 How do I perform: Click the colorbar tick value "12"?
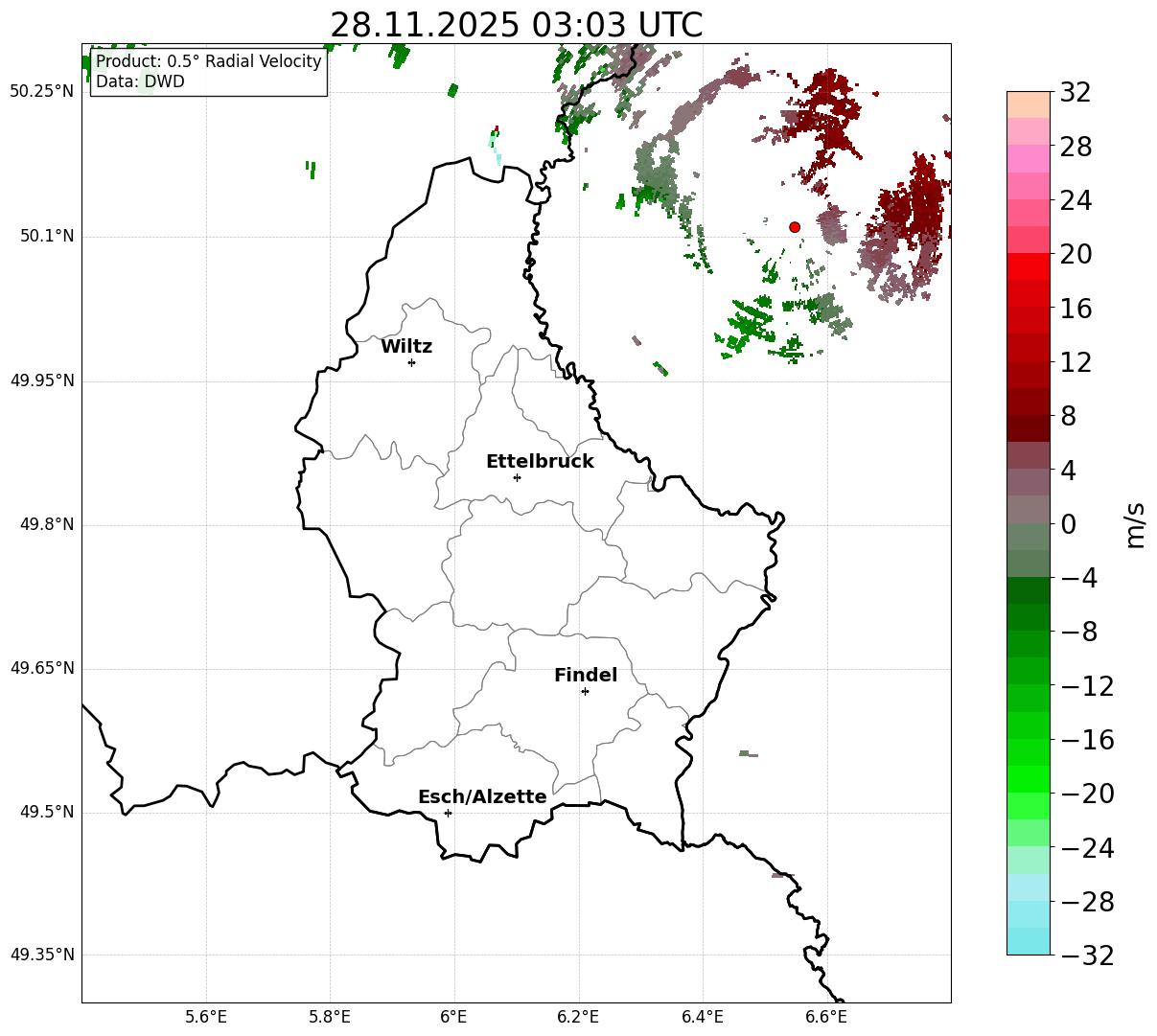tap(1075, 362)
